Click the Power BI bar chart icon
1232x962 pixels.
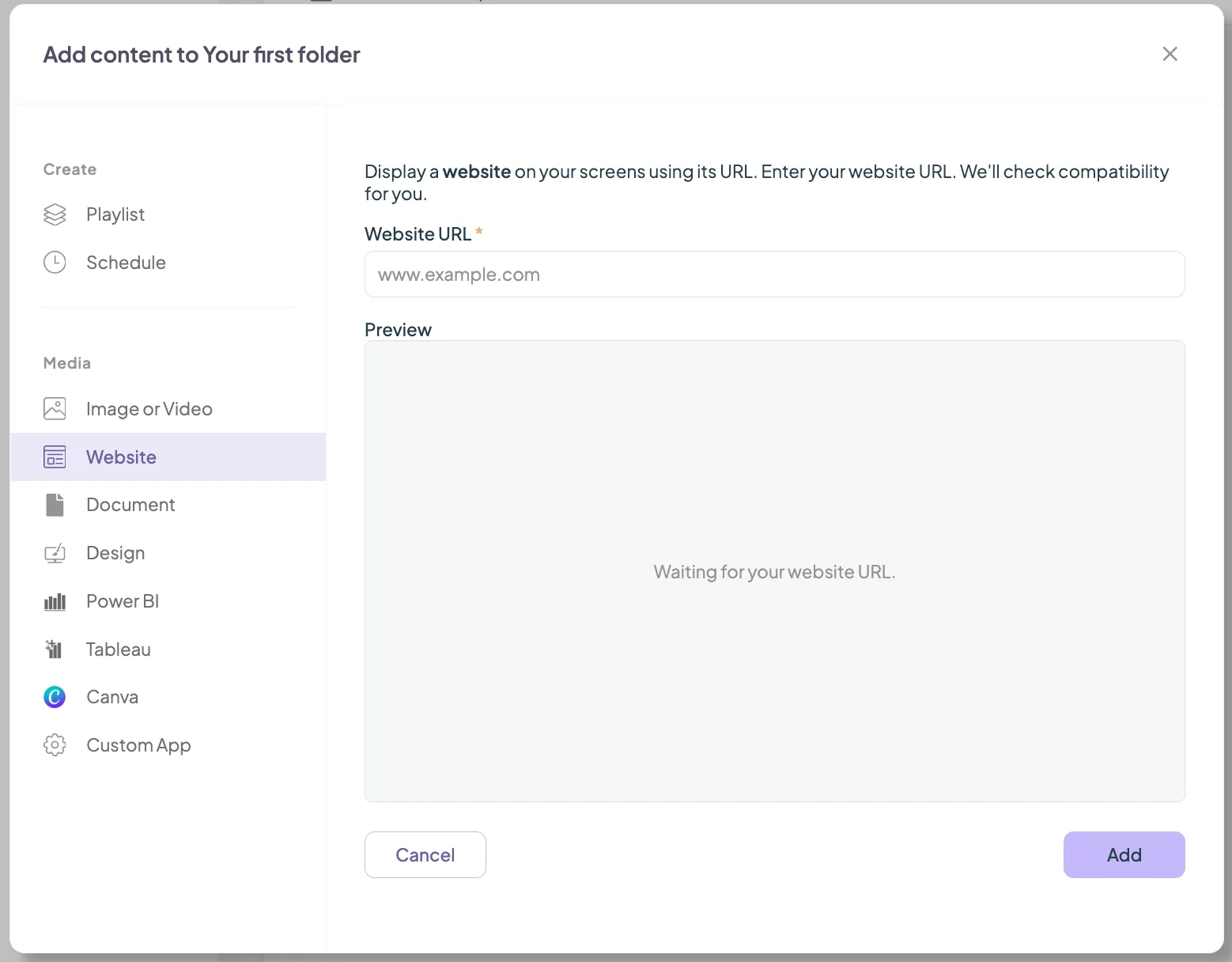click(x=55, y=602)
